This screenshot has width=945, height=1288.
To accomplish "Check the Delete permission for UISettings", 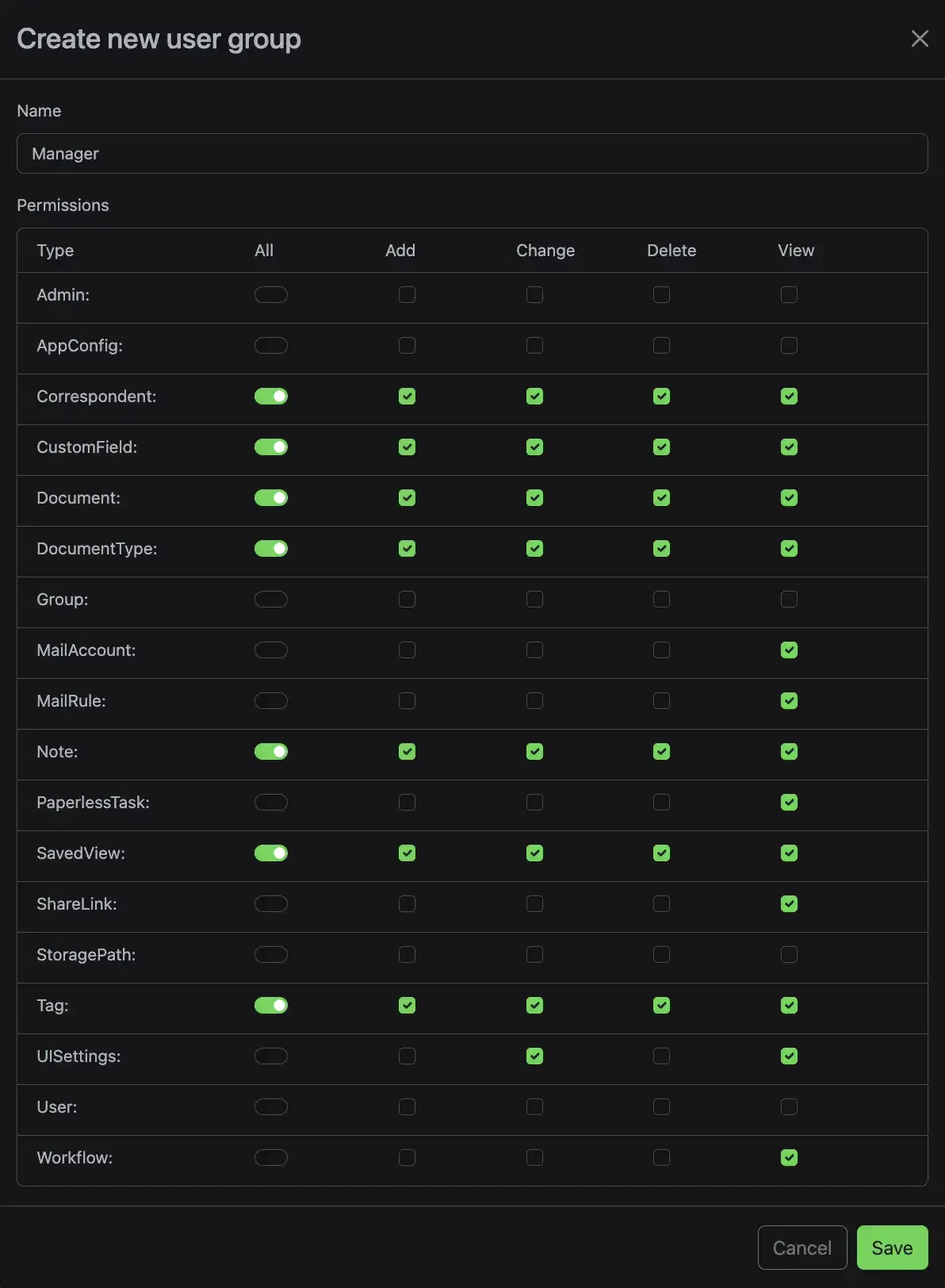I will click(661, 1056).
